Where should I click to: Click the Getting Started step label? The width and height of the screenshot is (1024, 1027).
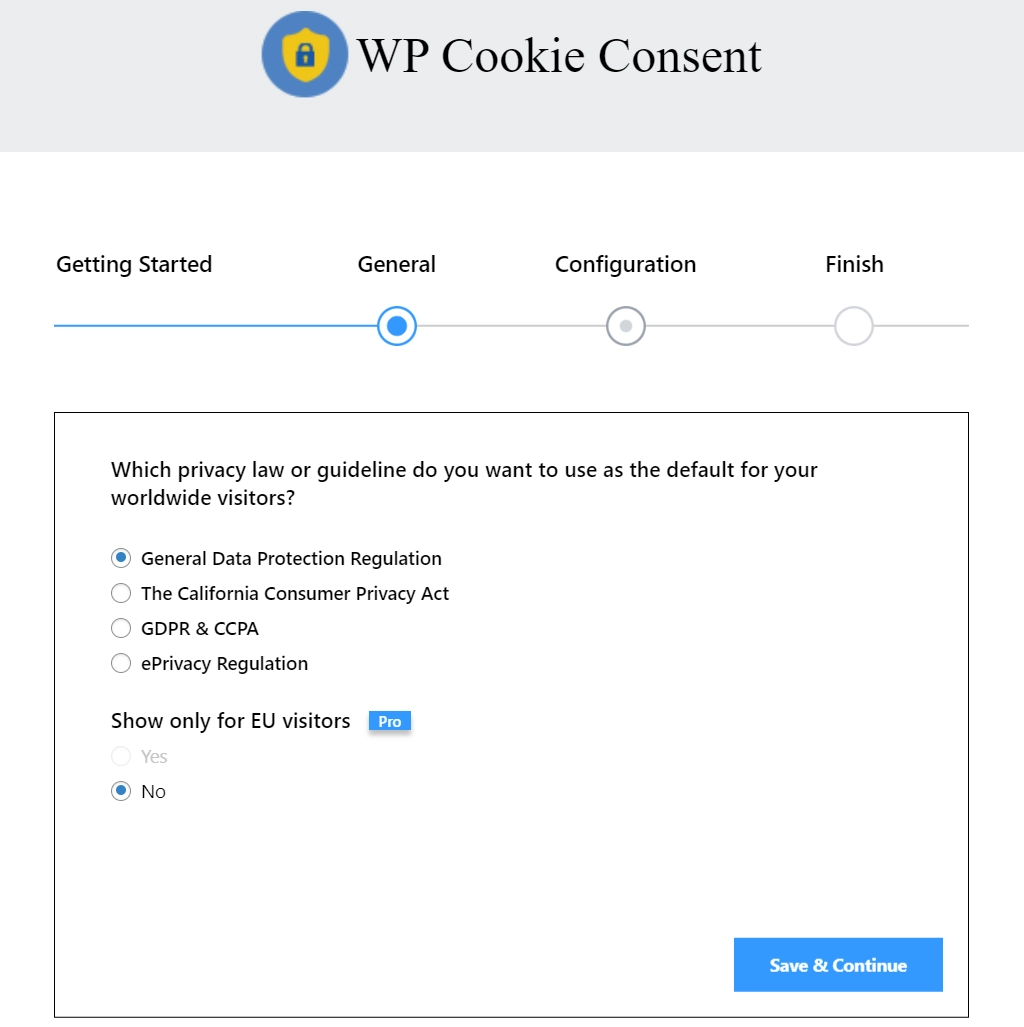(134, 264)
